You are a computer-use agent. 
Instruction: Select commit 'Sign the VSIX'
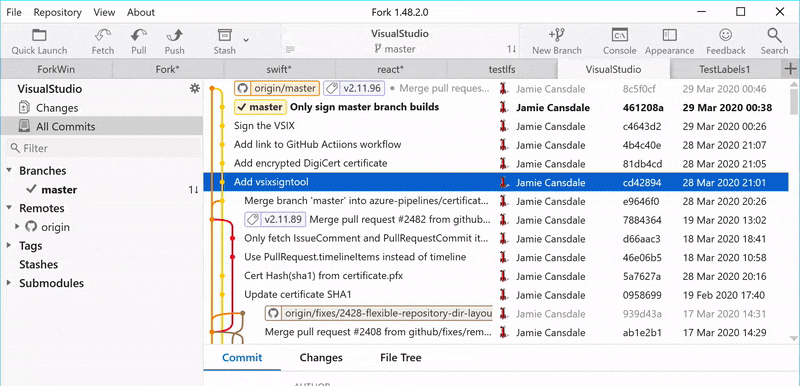point(264,125)
